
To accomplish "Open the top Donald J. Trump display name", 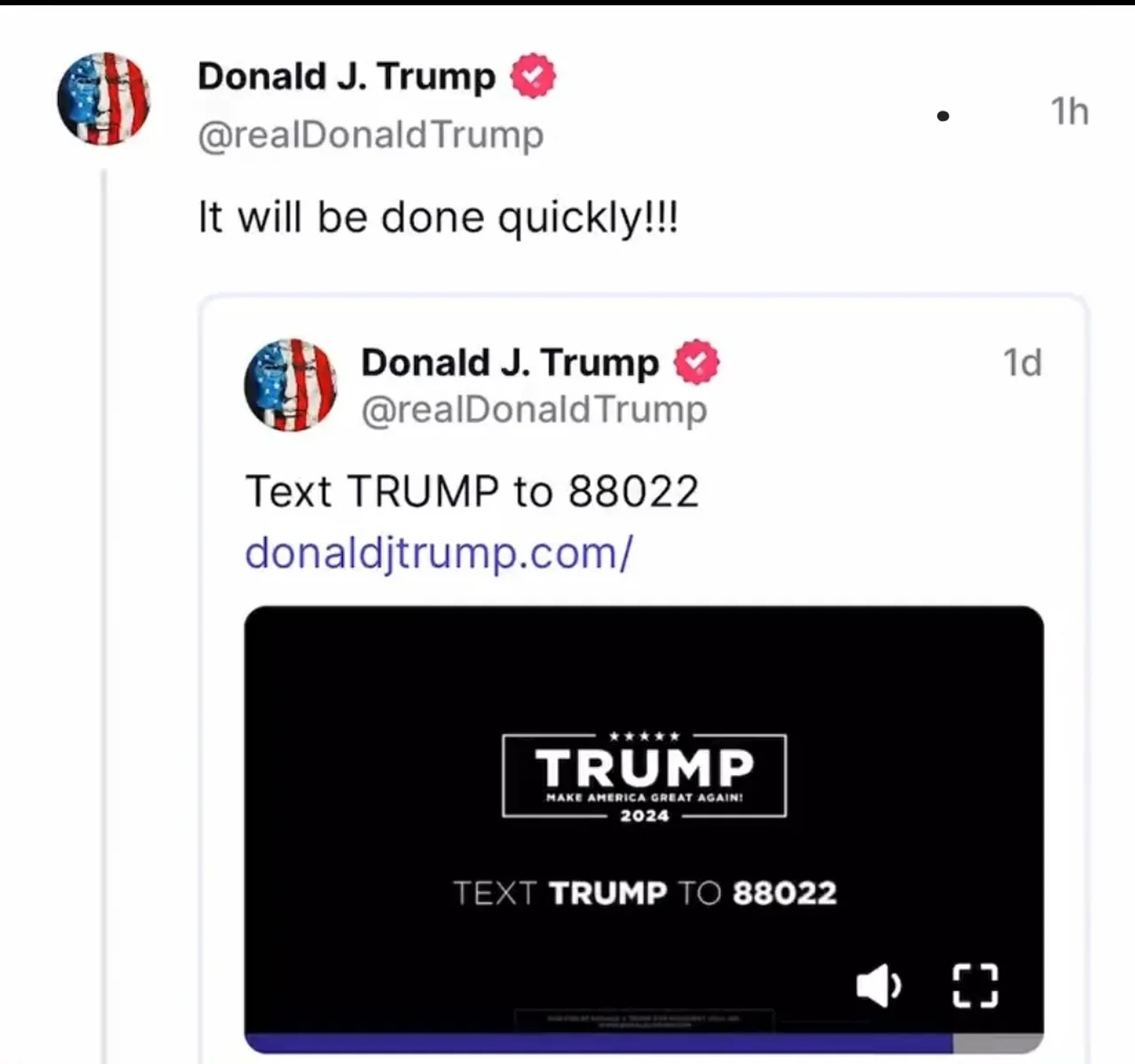I will (x=347, y=76).
